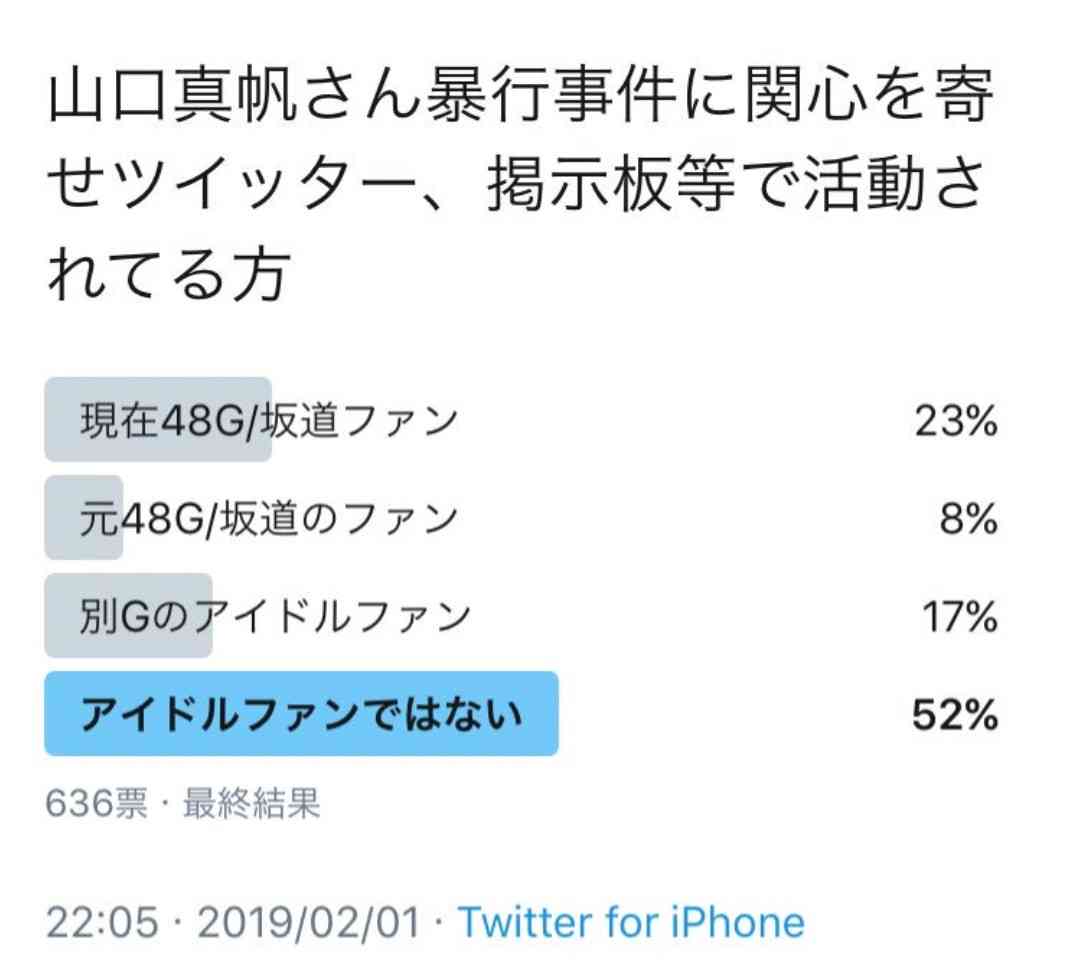Click the 最終結果 final results label
Image resolution: width=1078 pixels, height=979 pixels.
click(252, 802)
